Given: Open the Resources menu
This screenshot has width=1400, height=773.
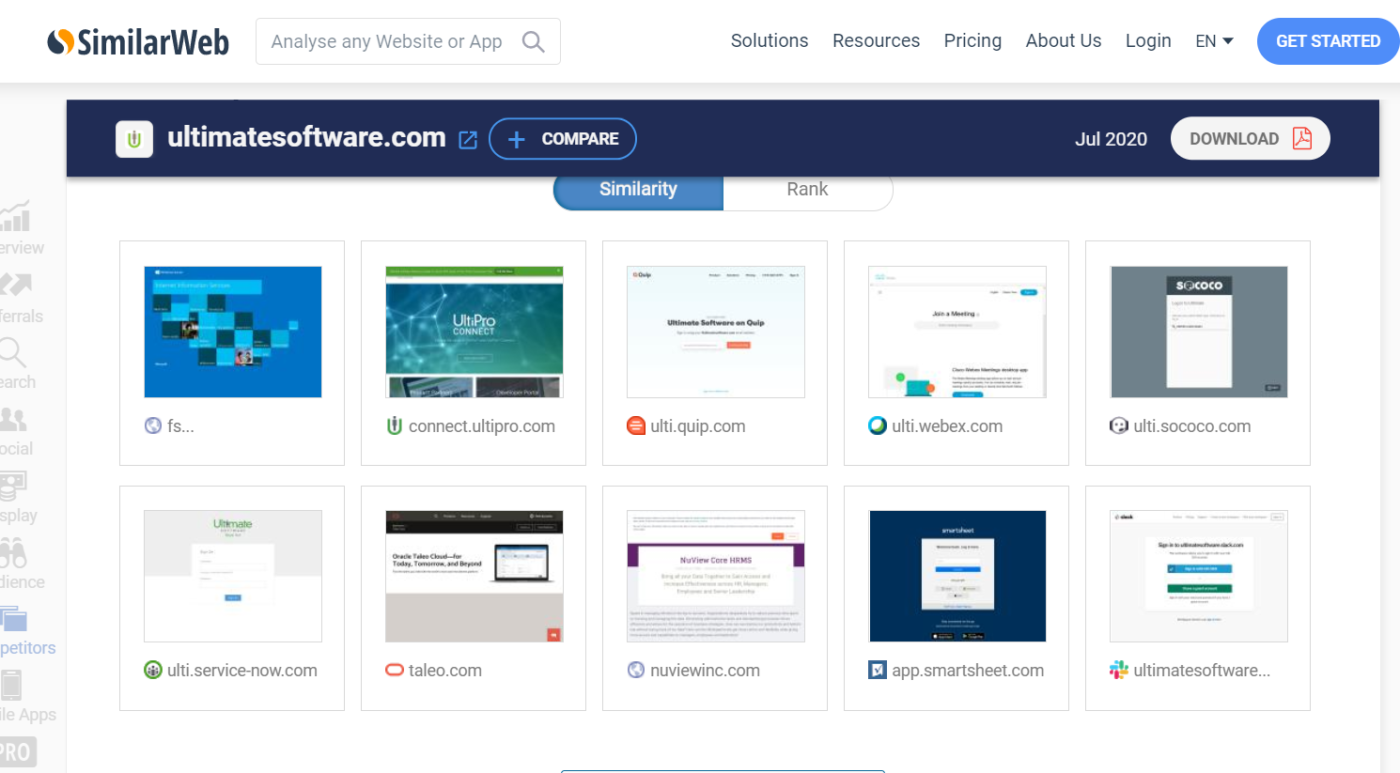Looking at the screenshot, I should [x=876, y=41].
